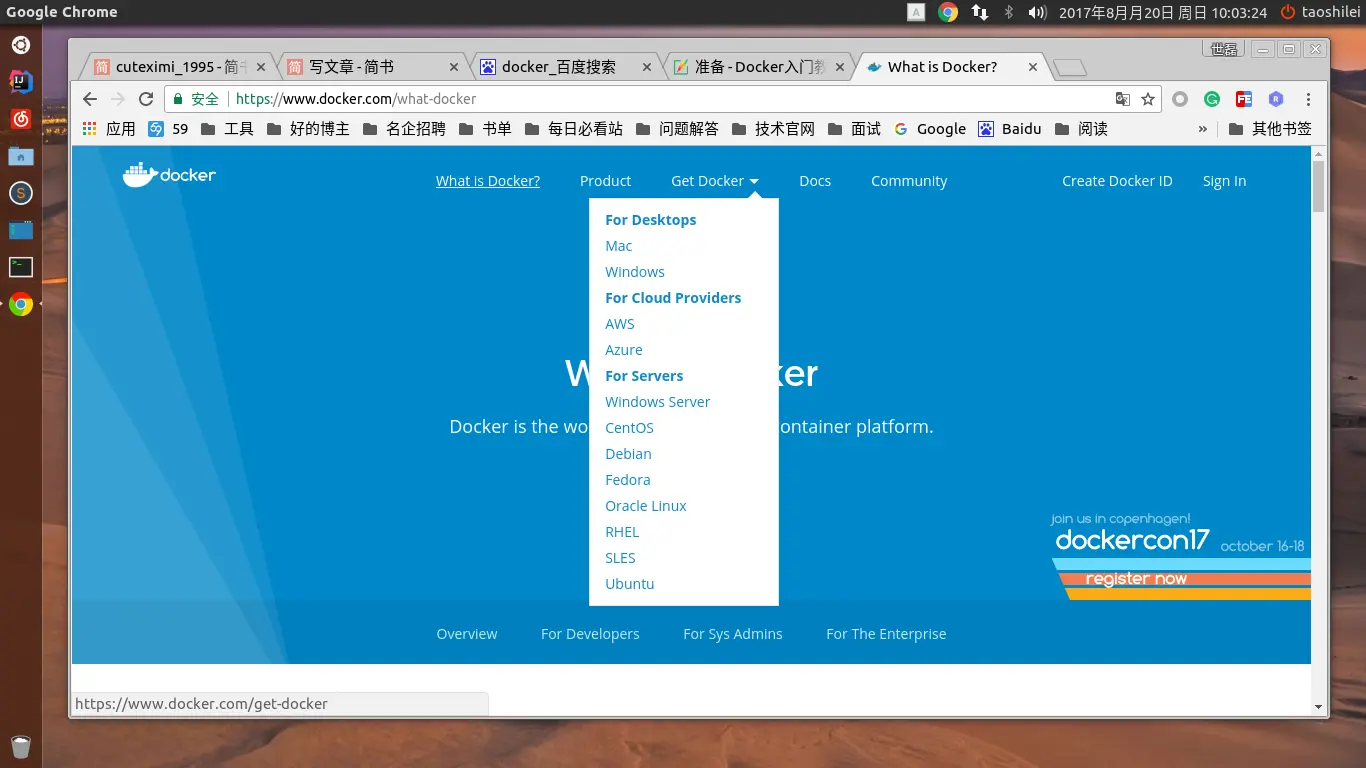Reload the page with the refresh icon

pyautogui.click(x=146, y=99)
